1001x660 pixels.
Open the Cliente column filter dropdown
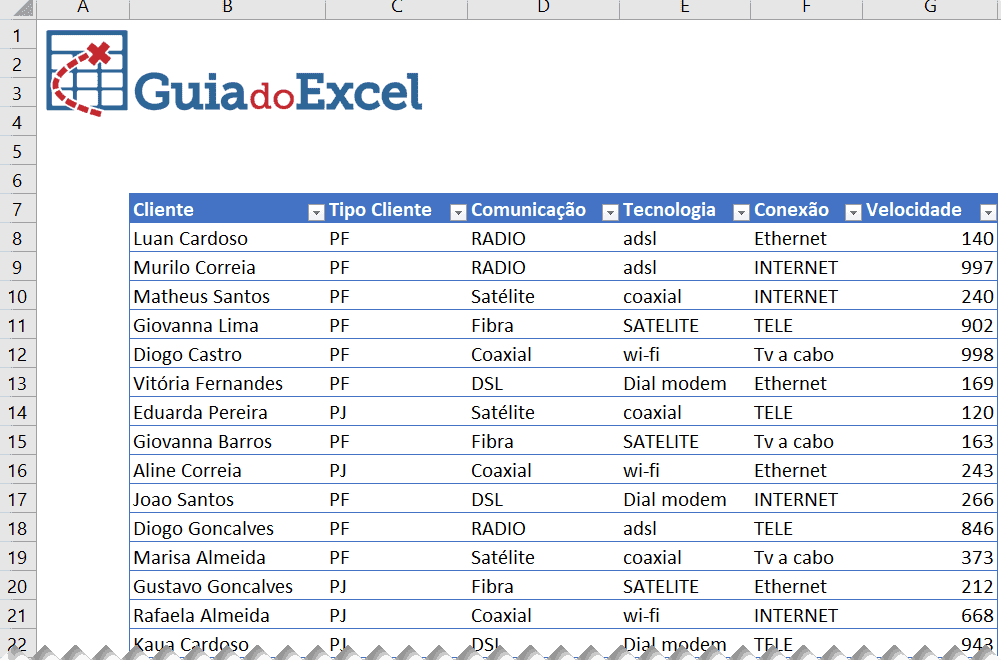tap(316, 212)
